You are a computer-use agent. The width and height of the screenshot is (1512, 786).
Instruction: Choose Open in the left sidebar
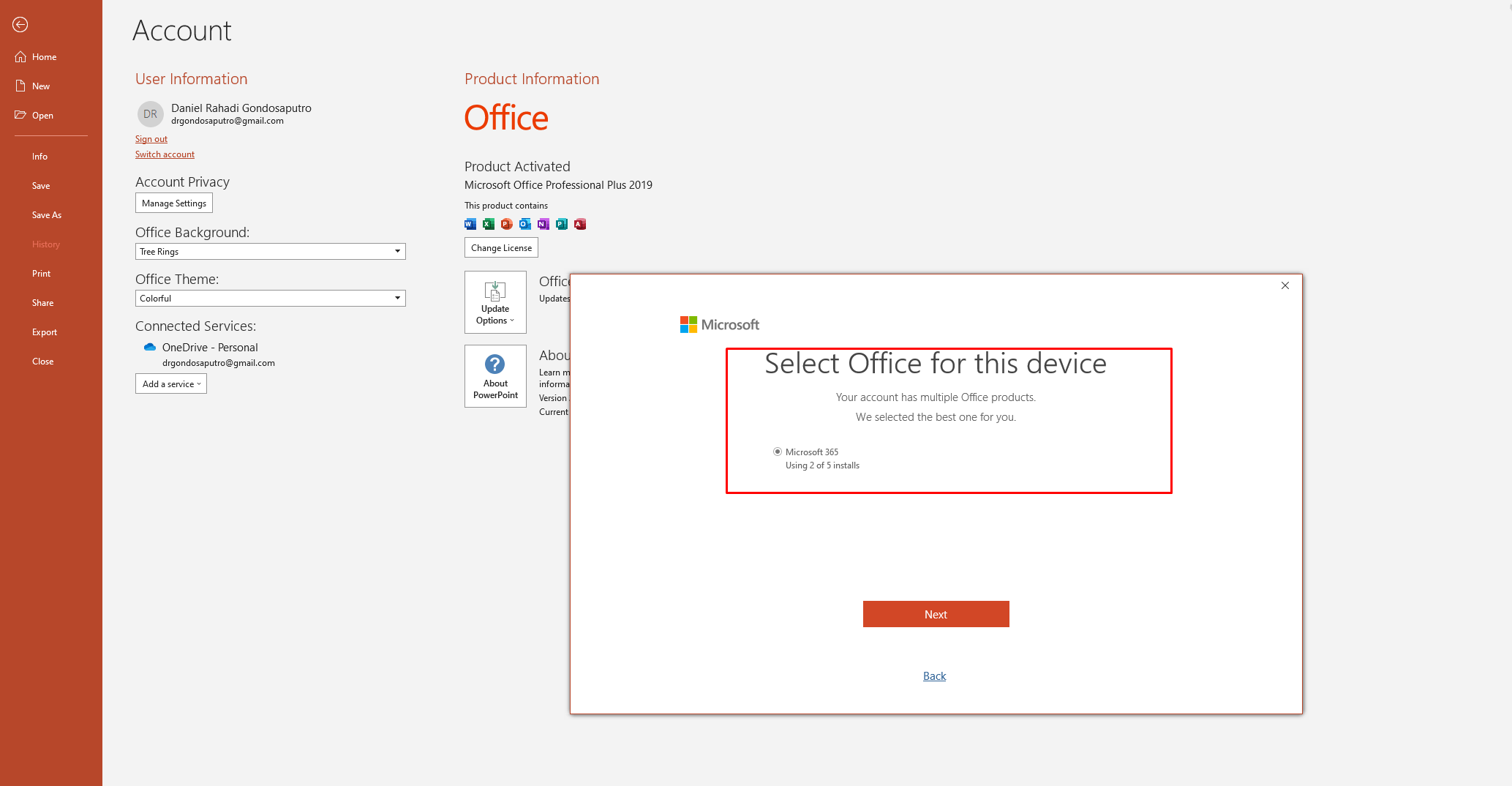(34, 116)
